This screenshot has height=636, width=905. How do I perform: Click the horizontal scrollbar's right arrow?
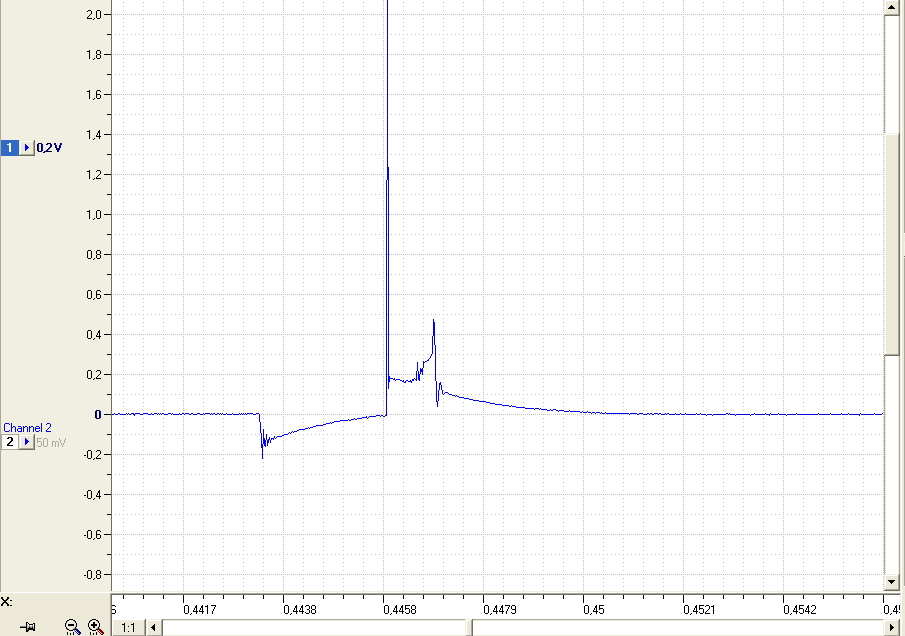point(891,627)
